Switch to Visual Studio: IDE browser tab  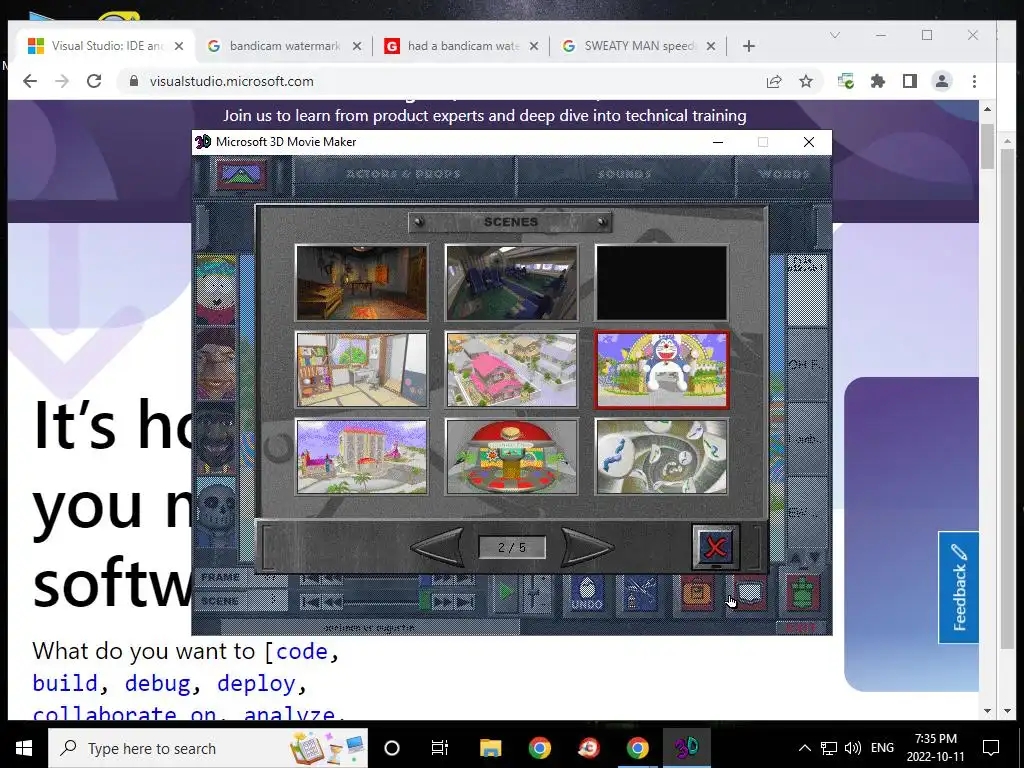106,46
